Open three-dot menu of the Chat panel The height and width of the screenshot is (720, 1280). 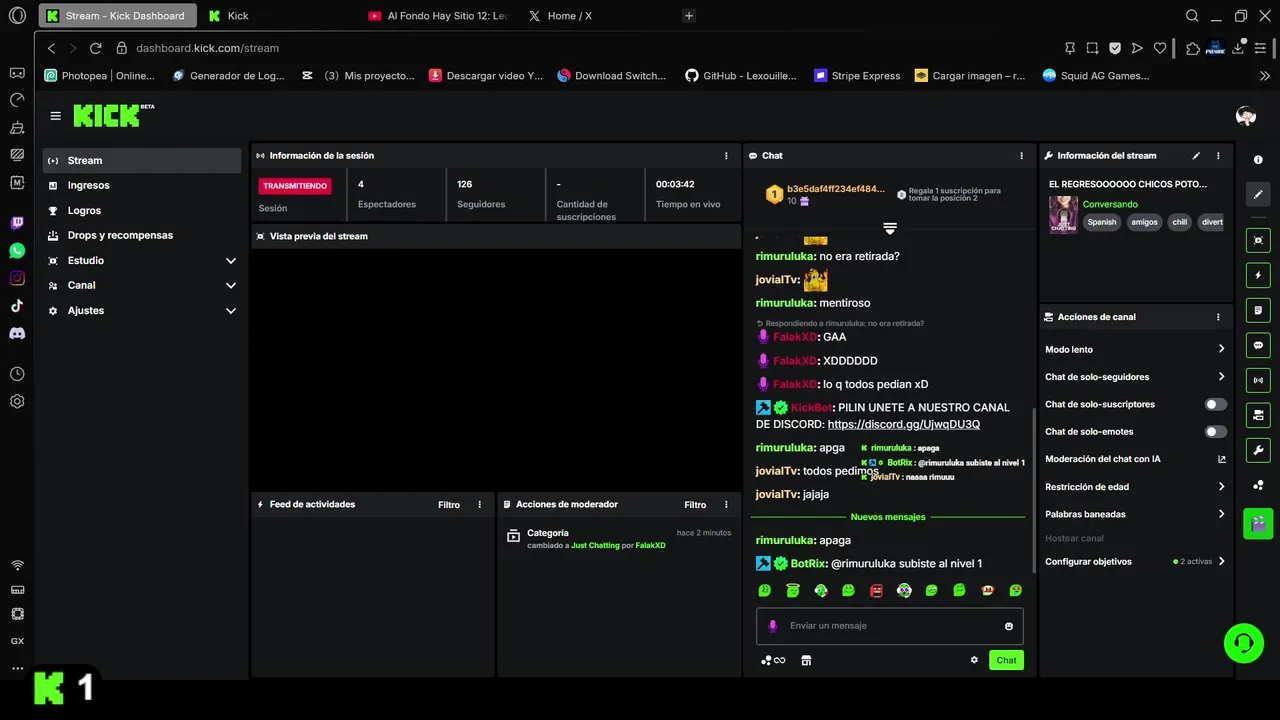(1021, 156)
